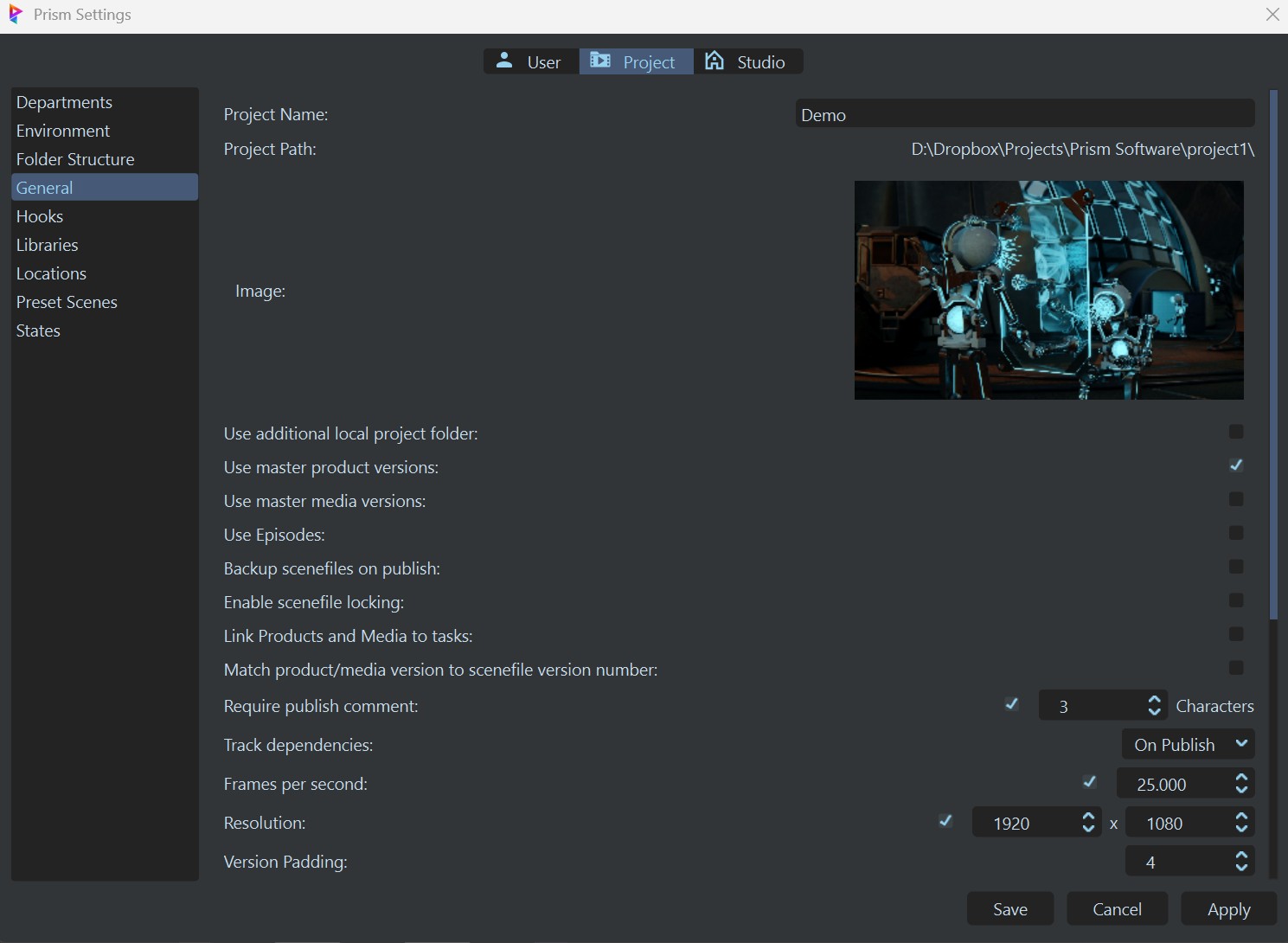
Task: Open the Track dependencies dropdown
Action: (x=1187, y=743)
